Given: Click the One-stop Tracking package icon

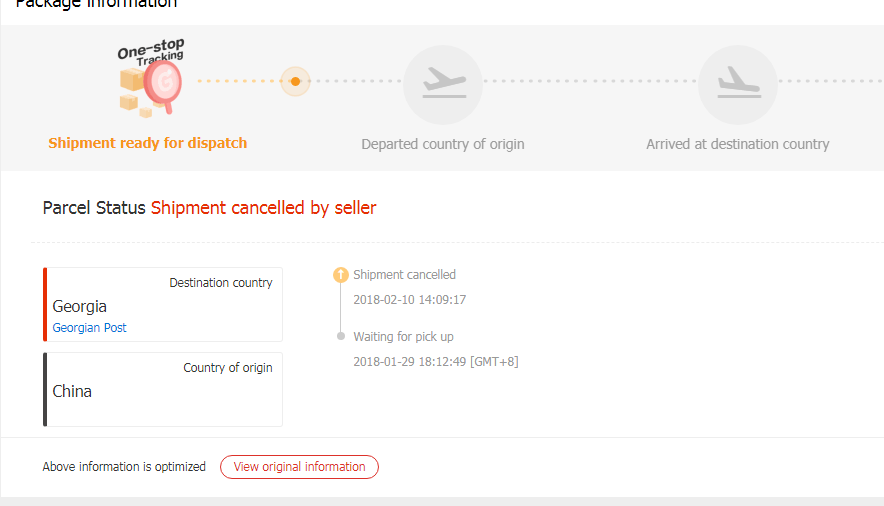Looking at the screenshot, I should point(150,80).
